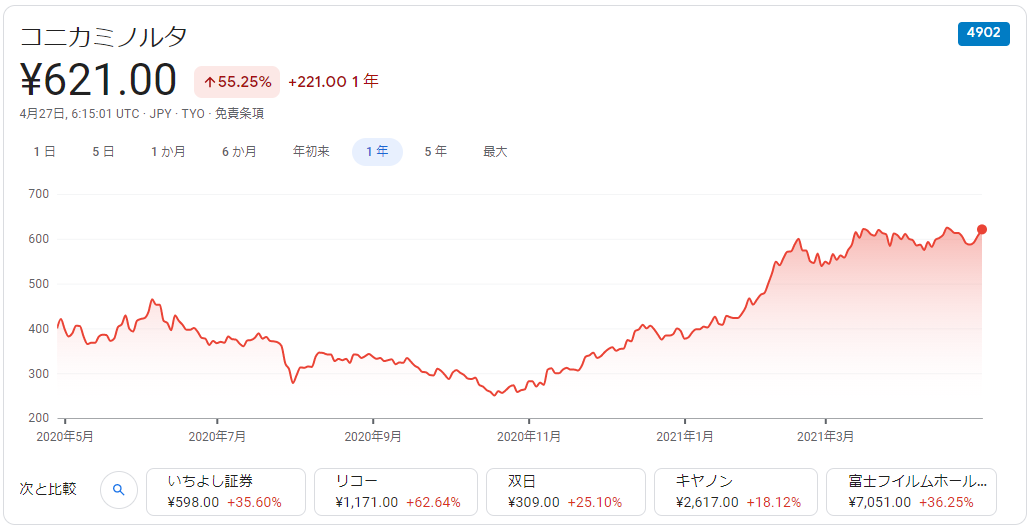Click the ¥621.00 price value
Image resolution: width=1035 pixels, height=530 pixels.
click(99, 80)
